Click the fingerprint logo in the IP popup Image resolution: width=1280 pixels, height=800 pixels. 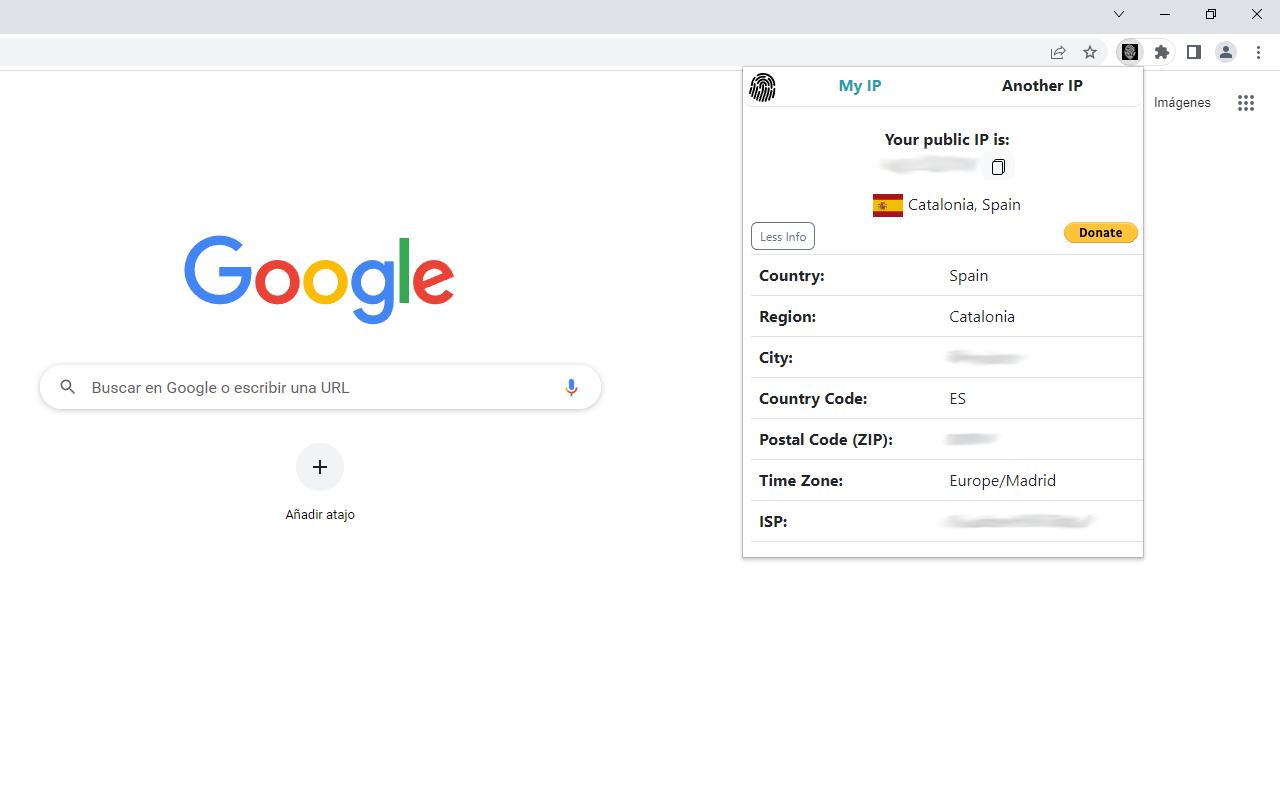(x=763, y=87)
